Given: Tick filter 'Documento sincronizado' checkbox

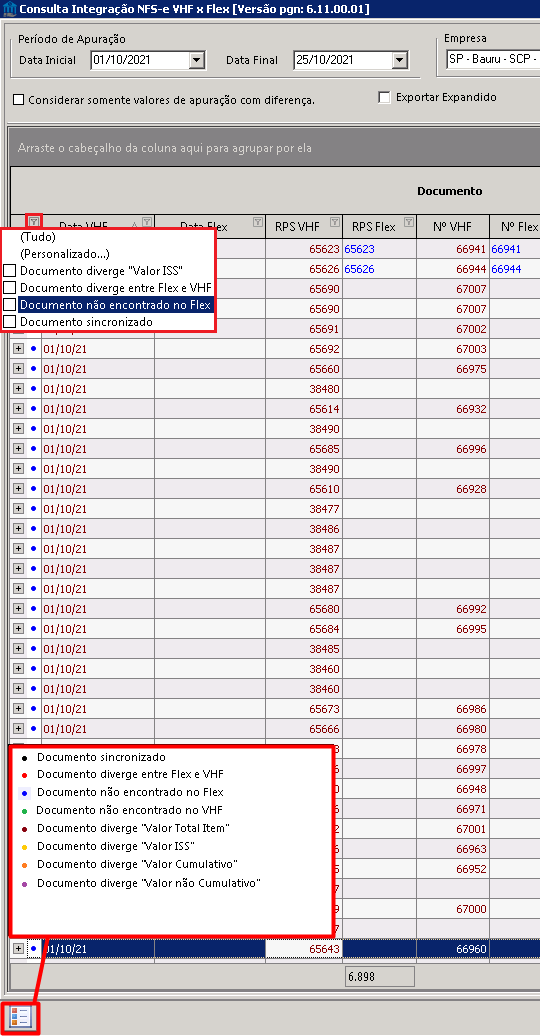Looking at the screenshot, I should [9, 322].
